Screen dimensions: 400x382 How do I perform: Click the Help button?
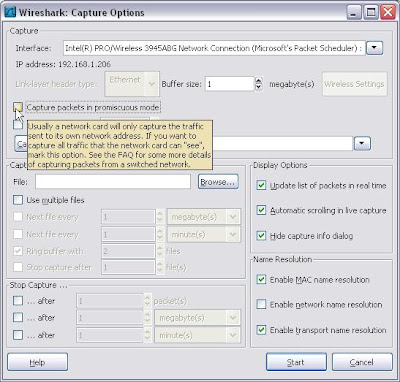pos(37,362)
